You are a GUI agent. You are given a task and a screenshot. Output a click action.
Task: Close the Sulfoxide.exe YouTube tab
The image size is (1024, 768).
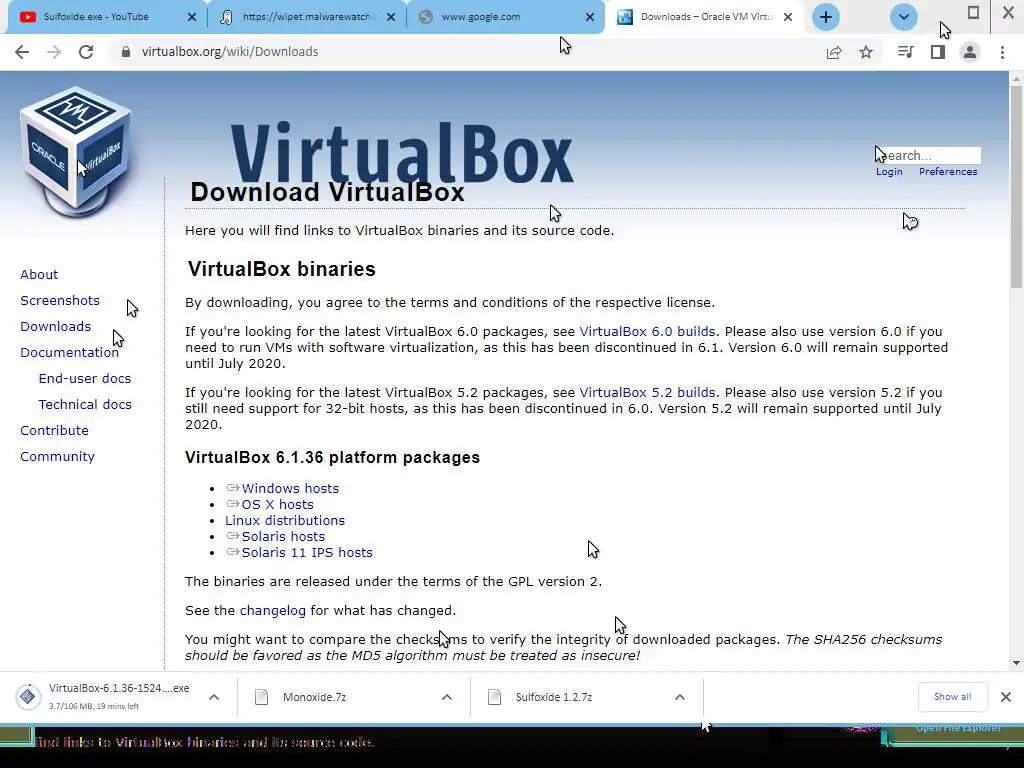point(191,17)
